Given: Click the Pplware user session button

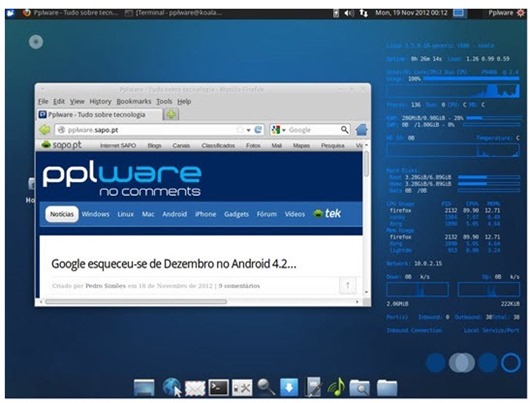Looking at the screenshot, I should pyautogui.click(x=506, y=13).
